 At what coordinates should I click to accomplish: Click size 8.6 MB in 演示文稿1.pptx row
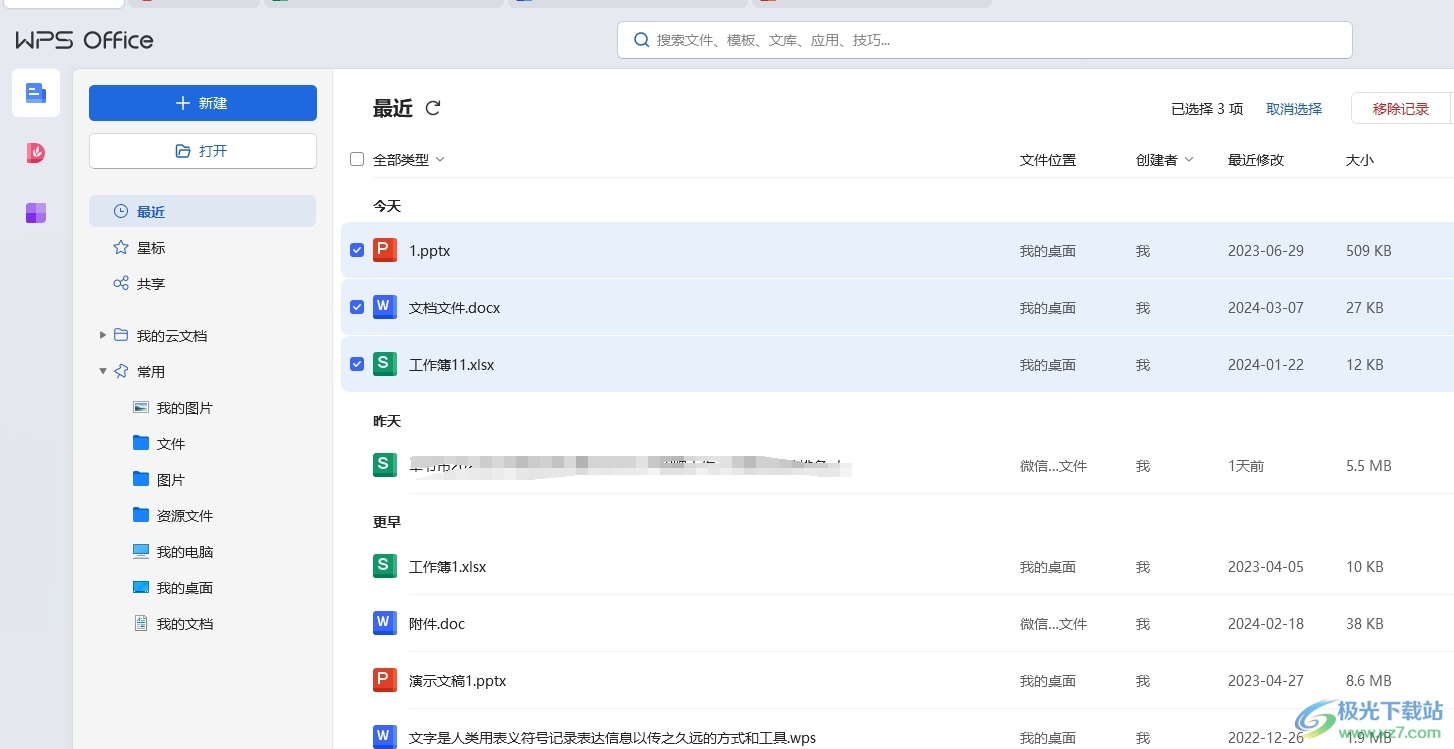tap(1369, 681)
